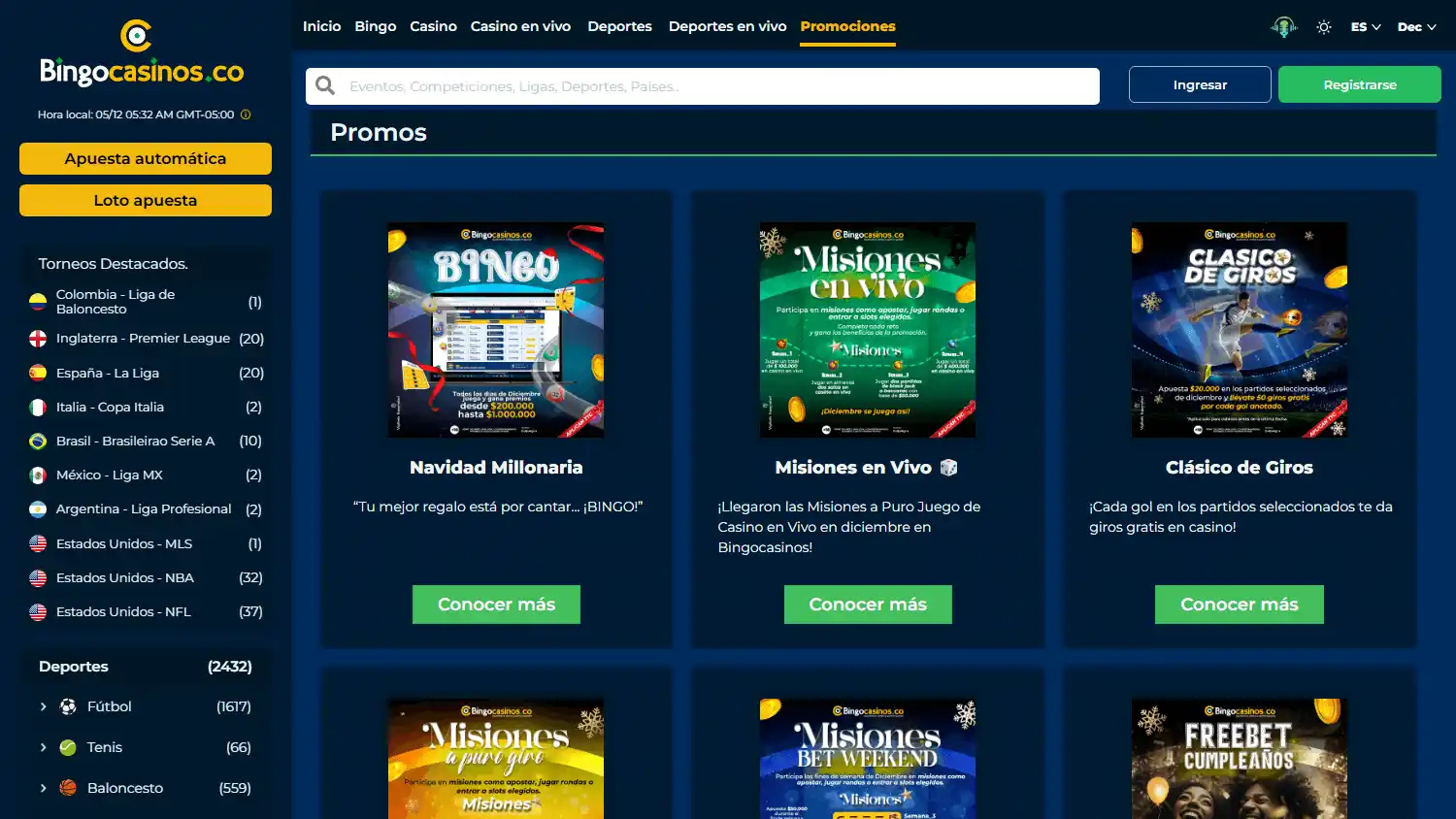Click Conocer más under Clásico de Giros

click(1240, 605)
